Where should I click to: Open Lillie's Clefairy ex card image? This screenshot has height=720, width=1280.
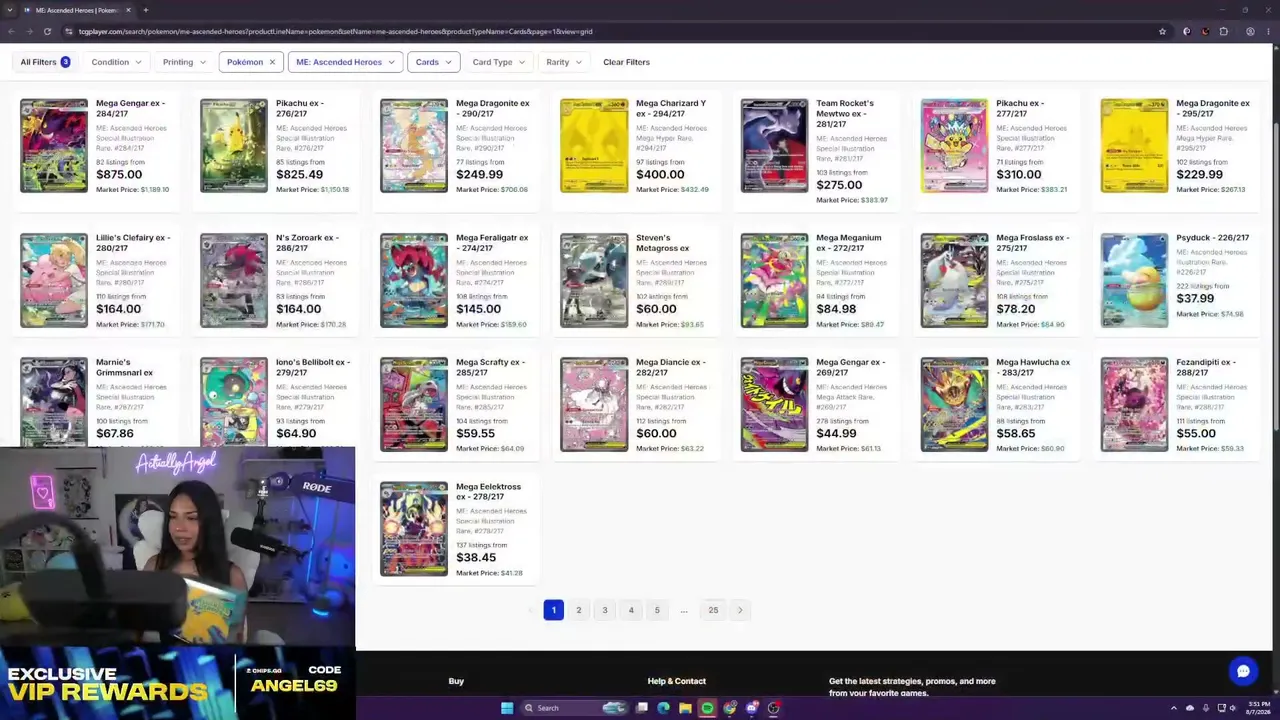click(x=54, y=280)
